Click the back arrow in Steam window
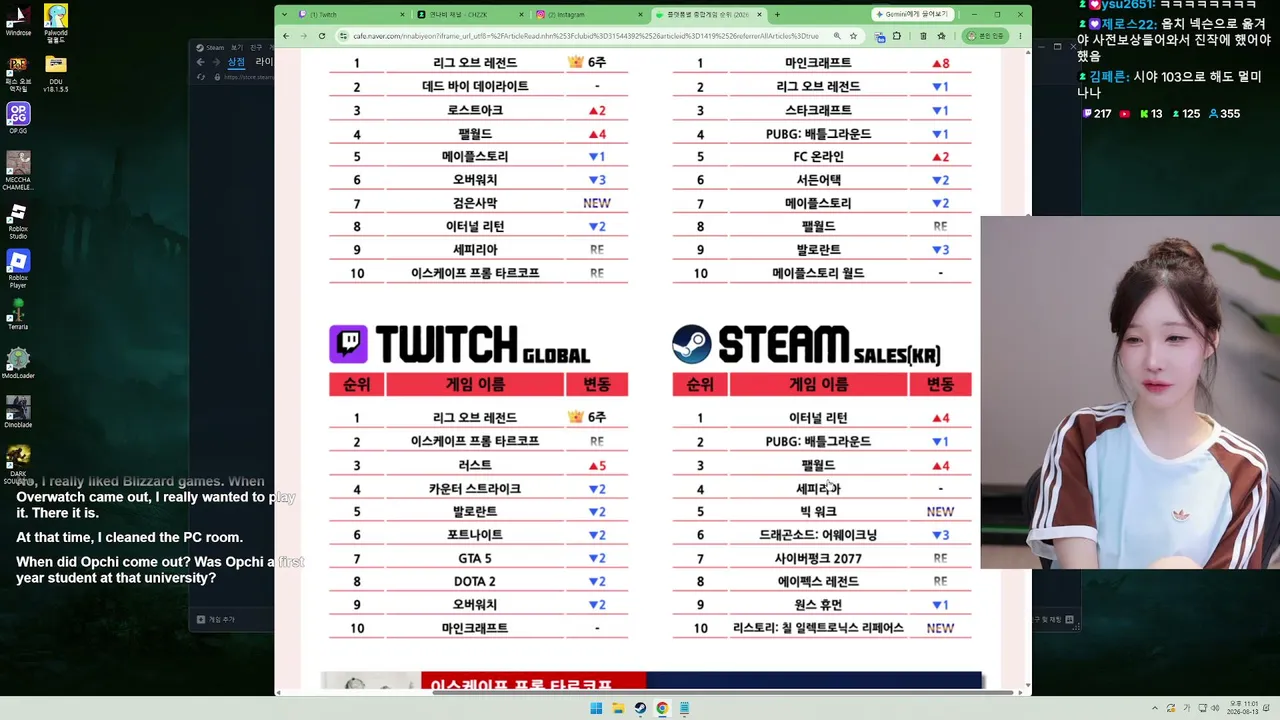Screen dimensions: 1280x720 [200, 62]
